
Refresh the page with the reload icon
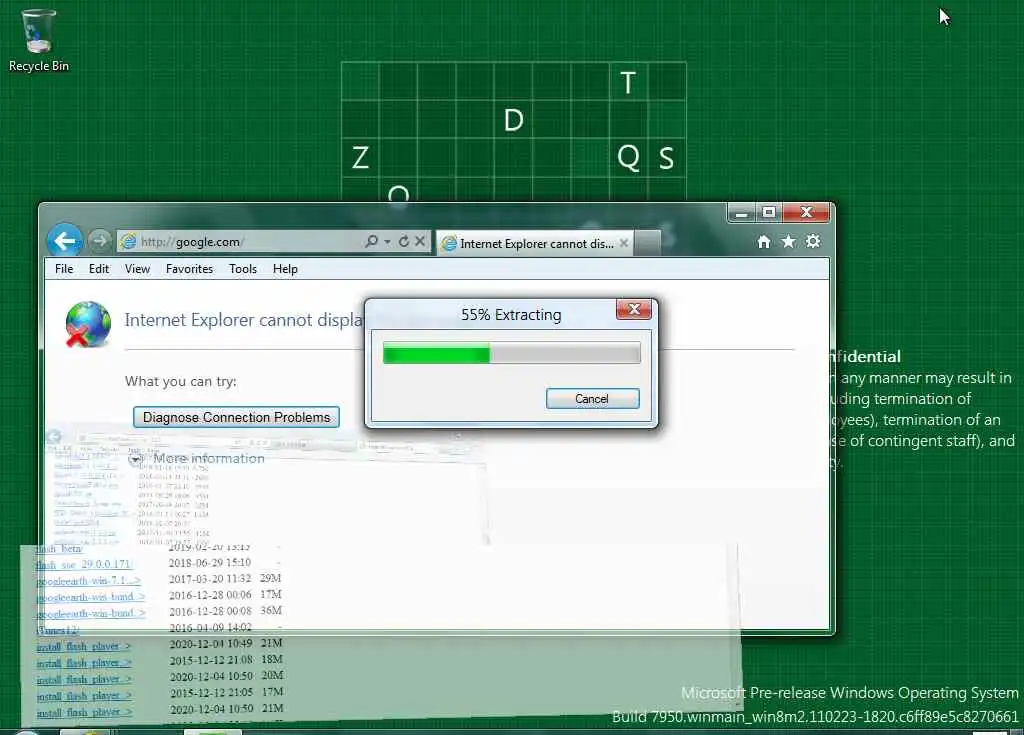tap(404, 241)
